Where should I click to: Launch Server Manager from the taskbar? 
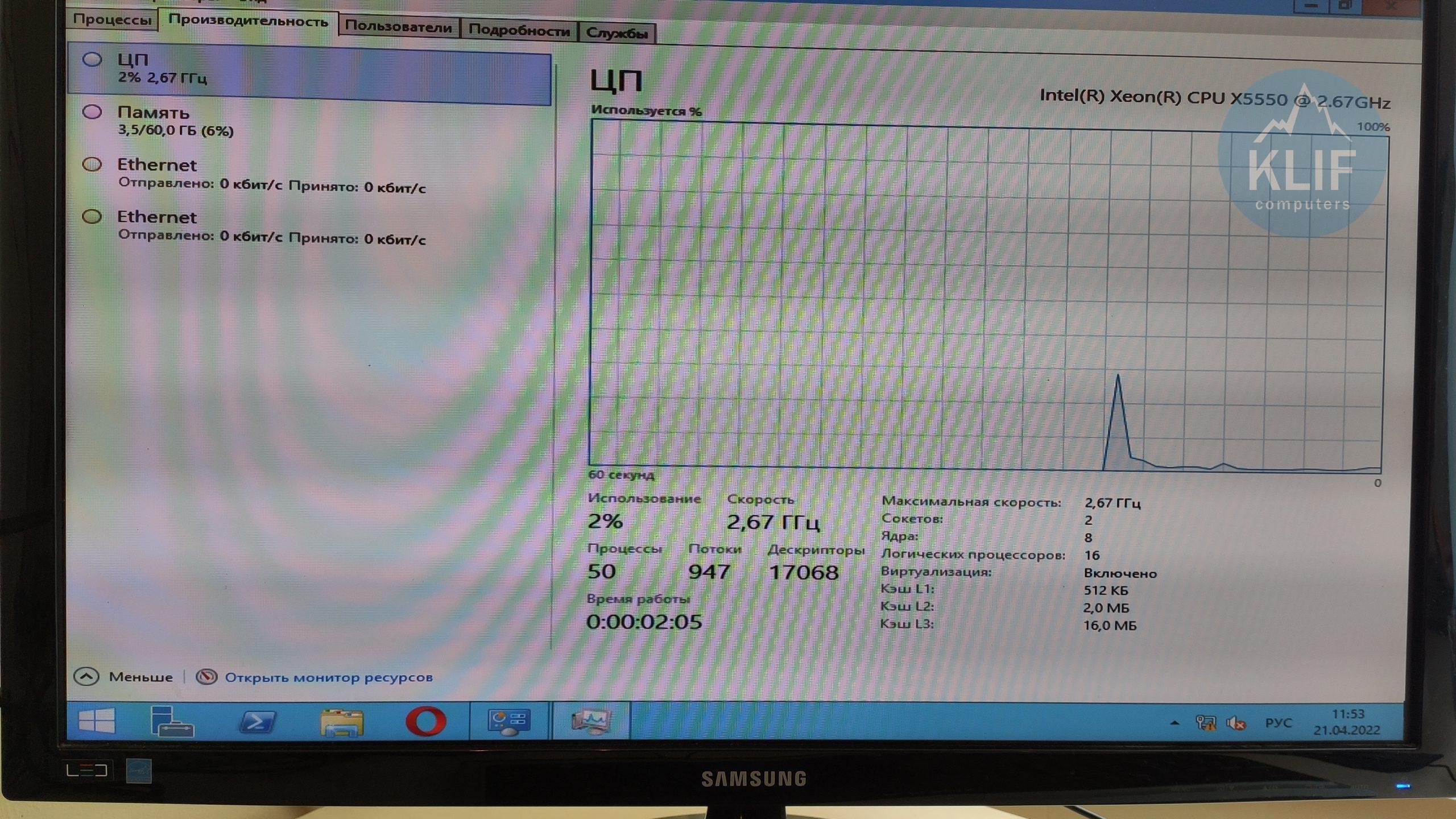pyautogui.click(x=171, y=721)
